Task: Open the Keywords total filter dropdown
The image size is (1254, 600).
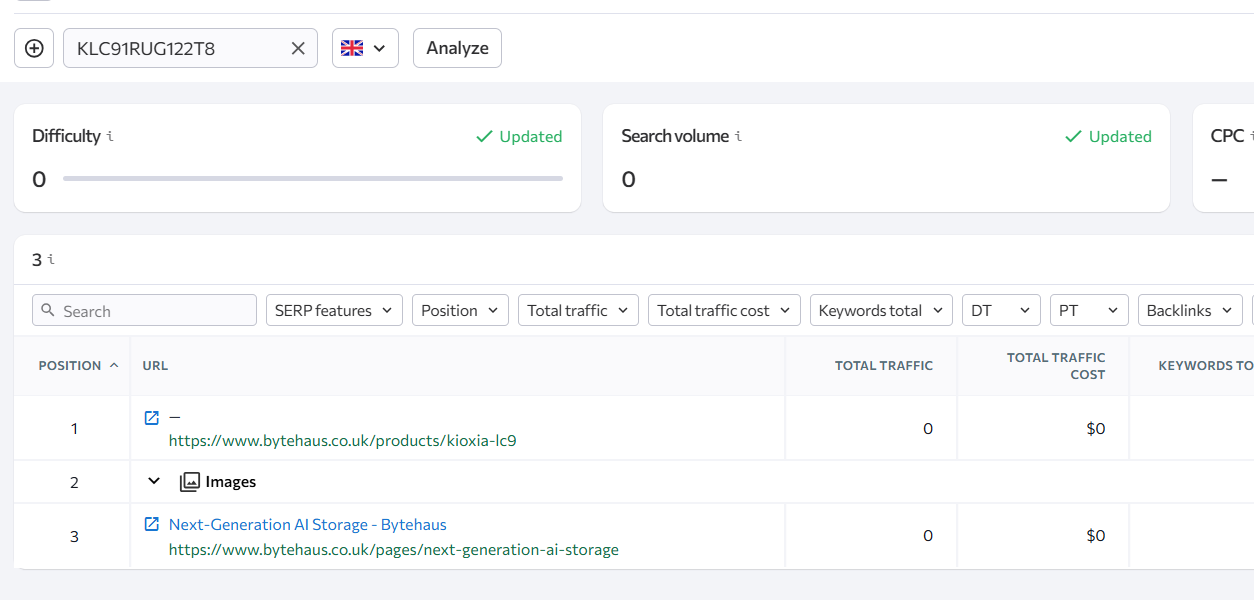Action: click(x=880, y=311)
